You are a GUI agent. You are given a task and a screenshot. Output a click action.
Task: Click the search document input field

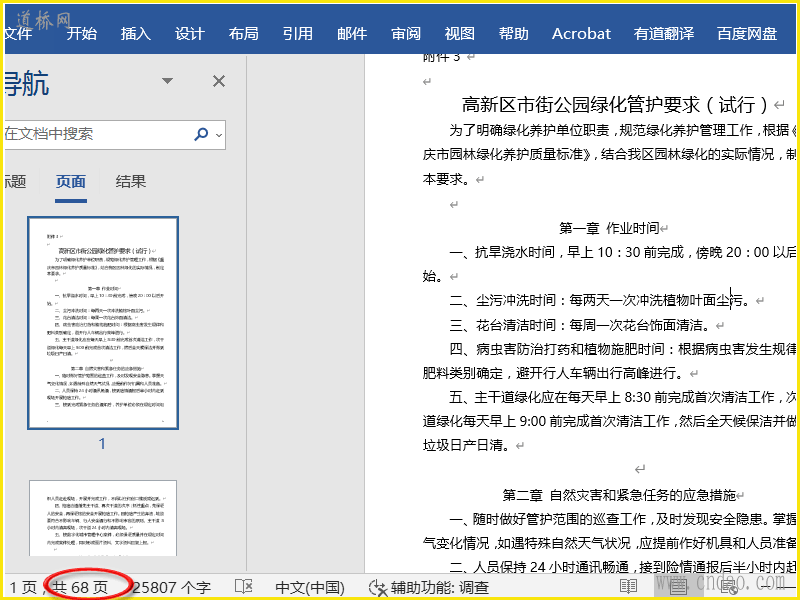pyautogui.click(x=97, y=135)
